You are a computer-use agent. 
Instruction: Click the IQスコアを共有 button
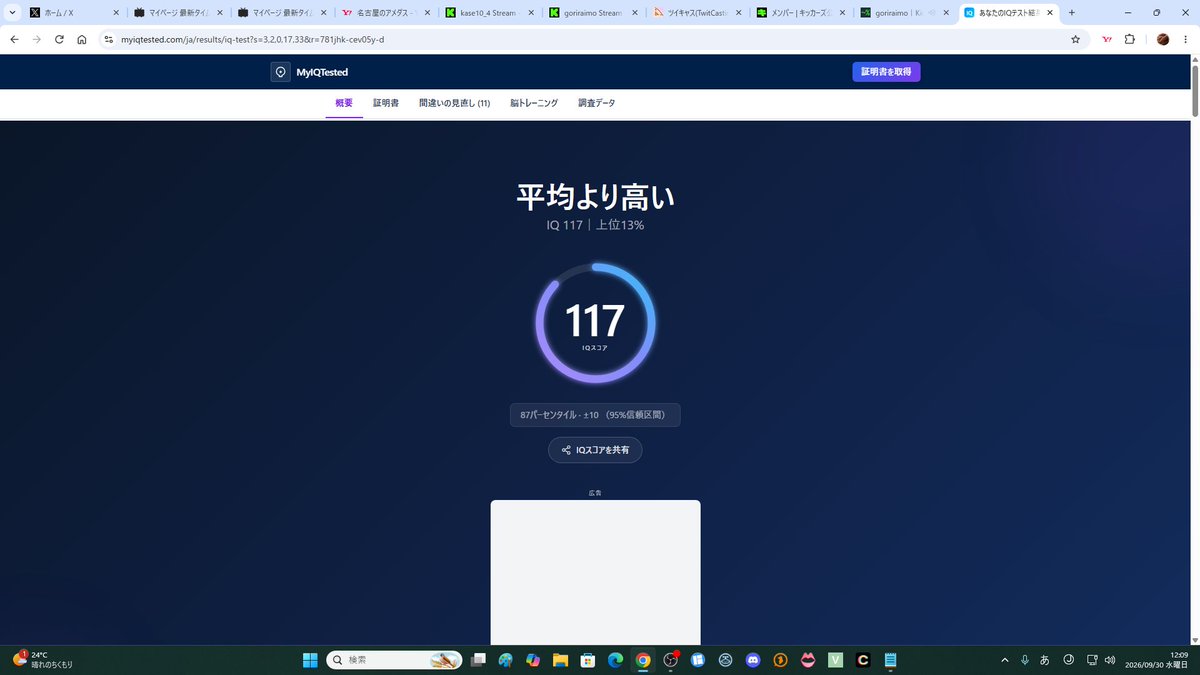[x=595, y=450]
